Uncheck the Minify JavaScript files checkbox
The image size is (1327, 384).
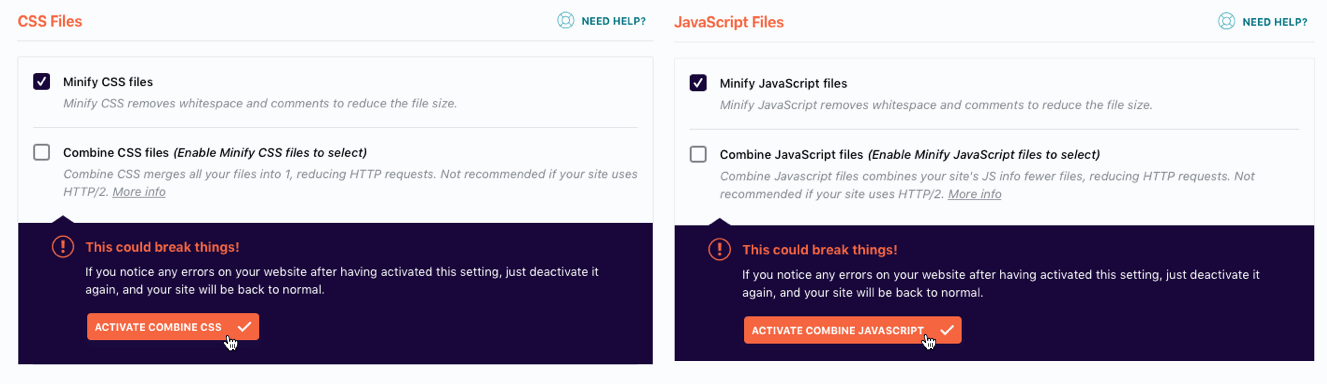point(698,83)
